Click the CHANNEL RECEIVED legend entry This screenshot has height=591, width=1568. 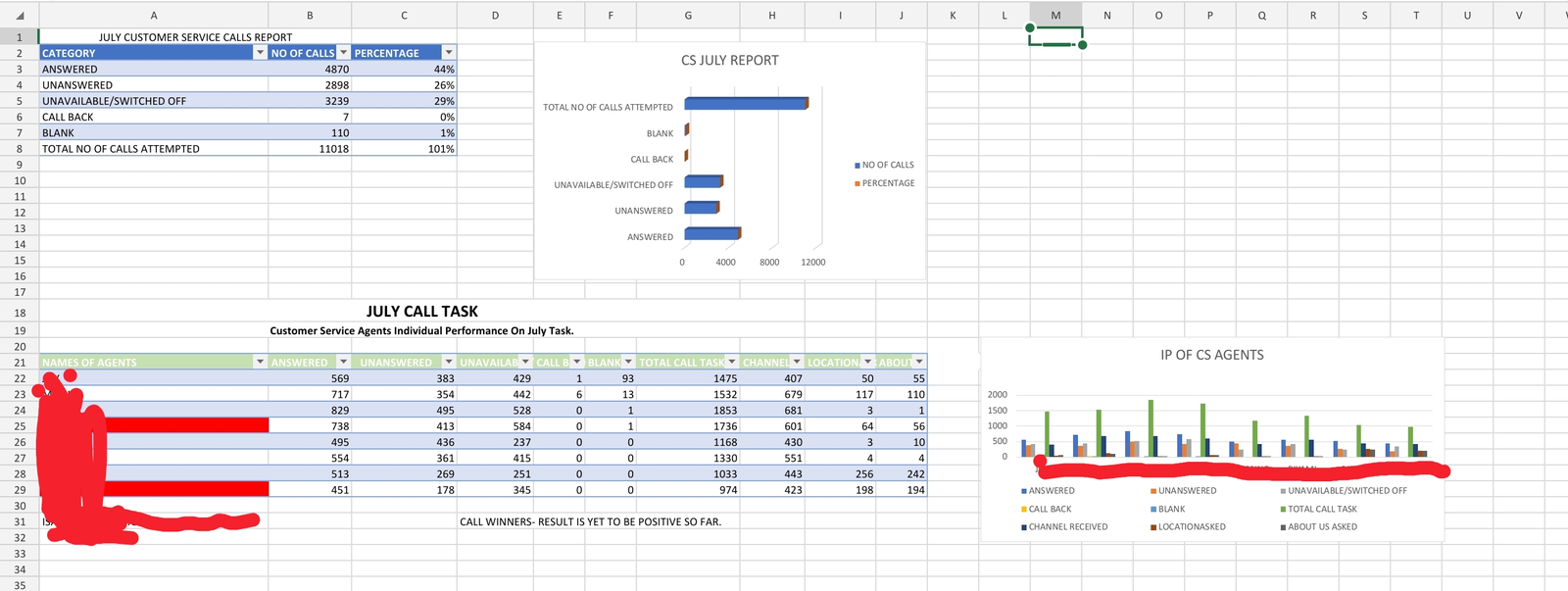(1065, 527)
